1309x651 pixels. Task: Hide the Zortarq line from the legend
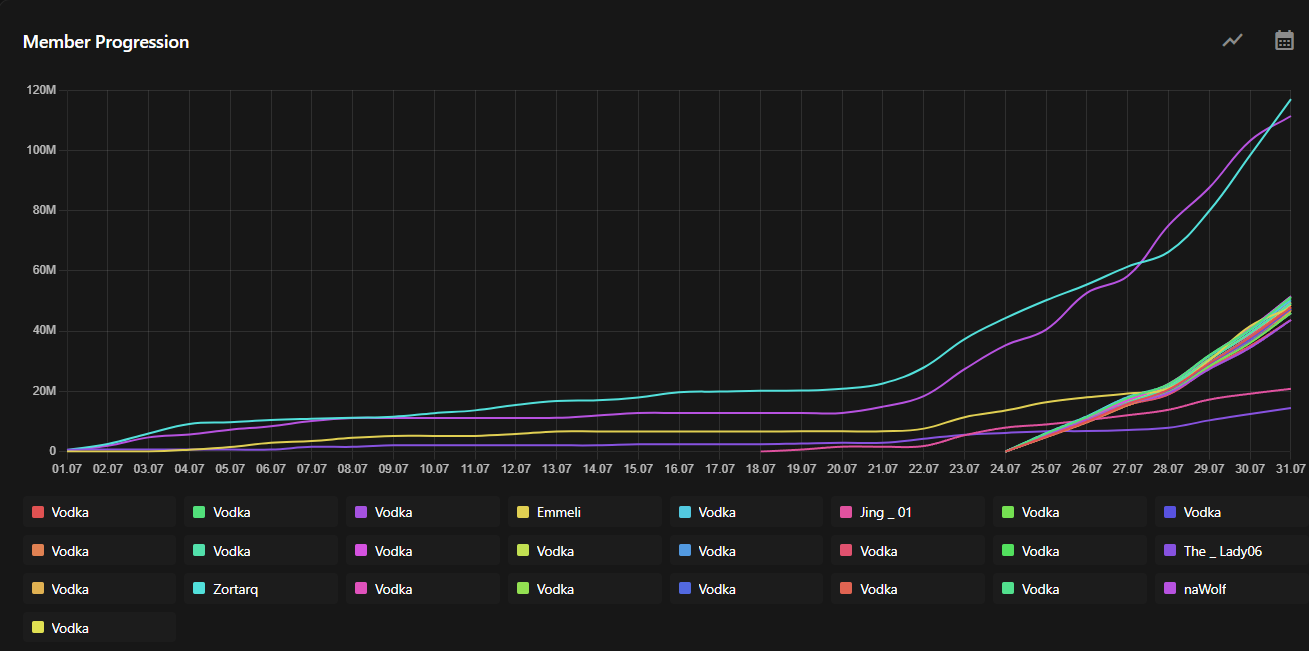[x=261, y=589]
